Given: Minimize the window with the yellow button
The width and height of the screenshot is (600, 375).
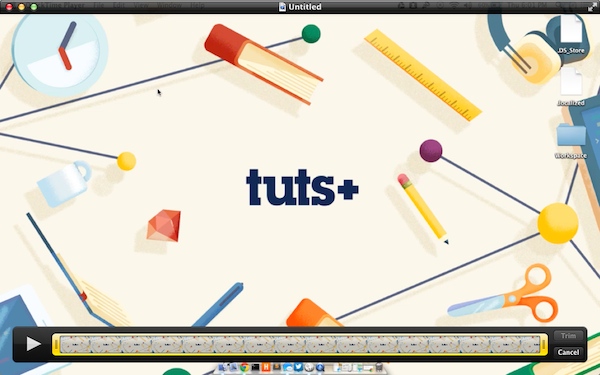Looking at the screenshot, I should click(x=21, y=7).
